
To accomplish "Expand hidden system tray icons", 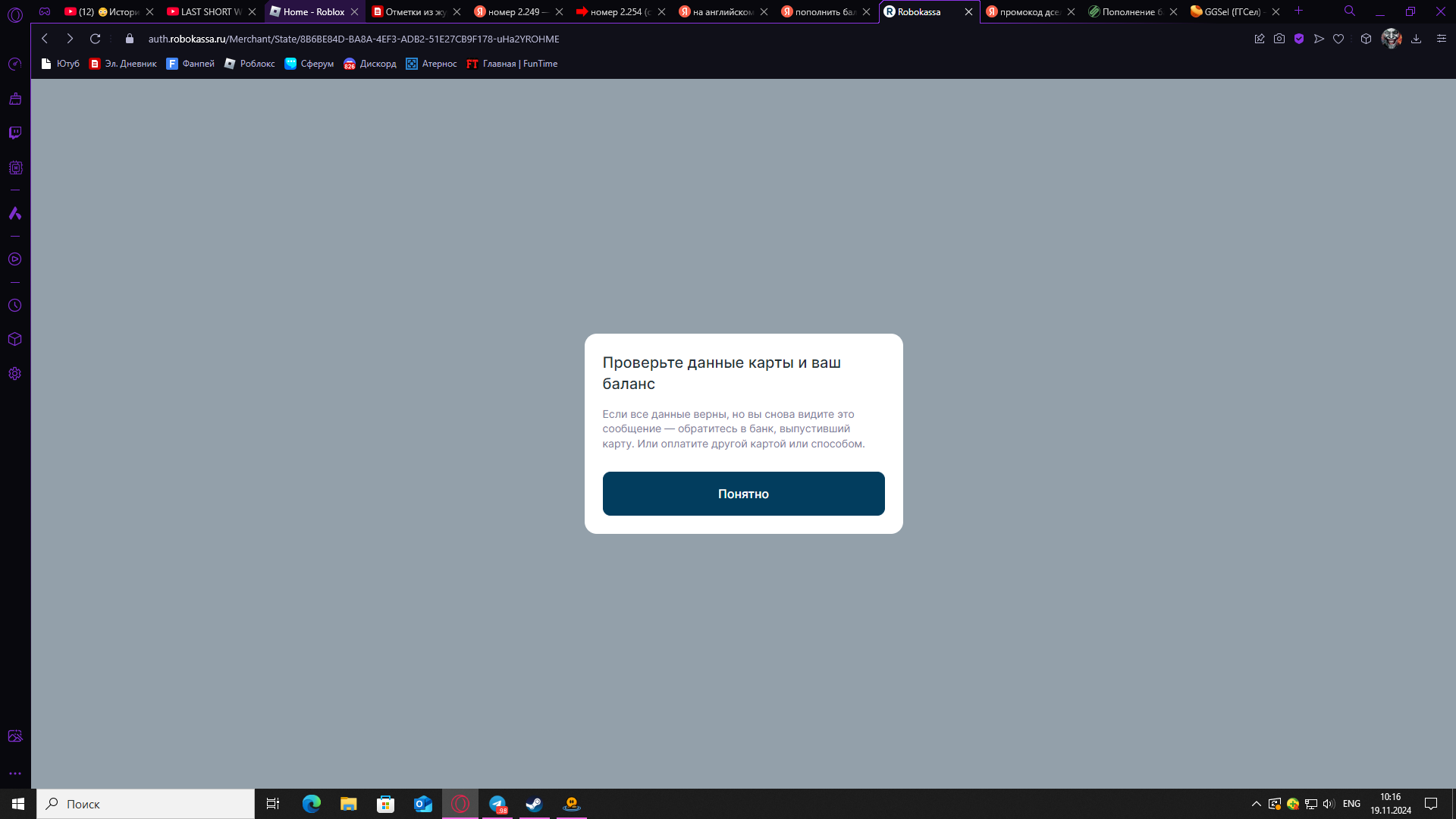I will pos(1256,804).
